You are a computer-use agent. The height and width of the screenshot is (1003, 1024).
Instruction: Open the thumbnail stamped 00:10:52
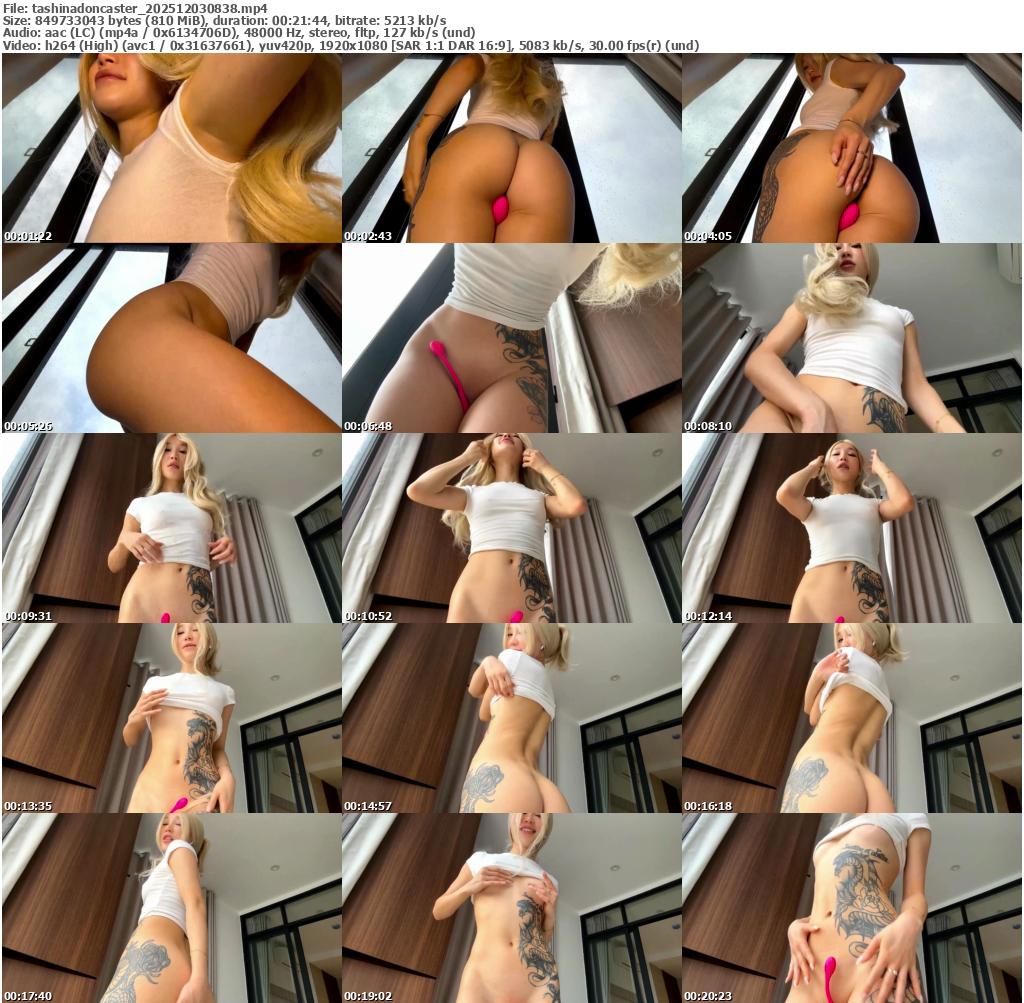coord(512,528)
